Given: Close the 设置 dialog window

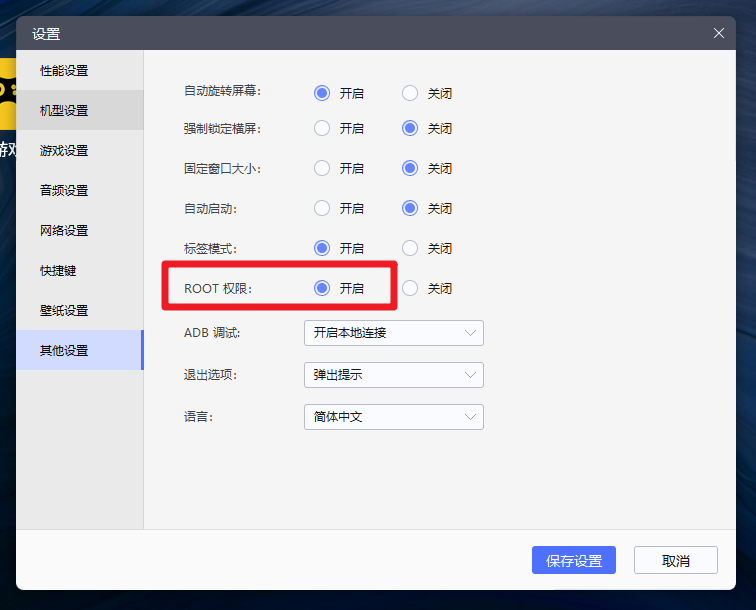Looking at the screenshot, I should (x=718, y=33).
